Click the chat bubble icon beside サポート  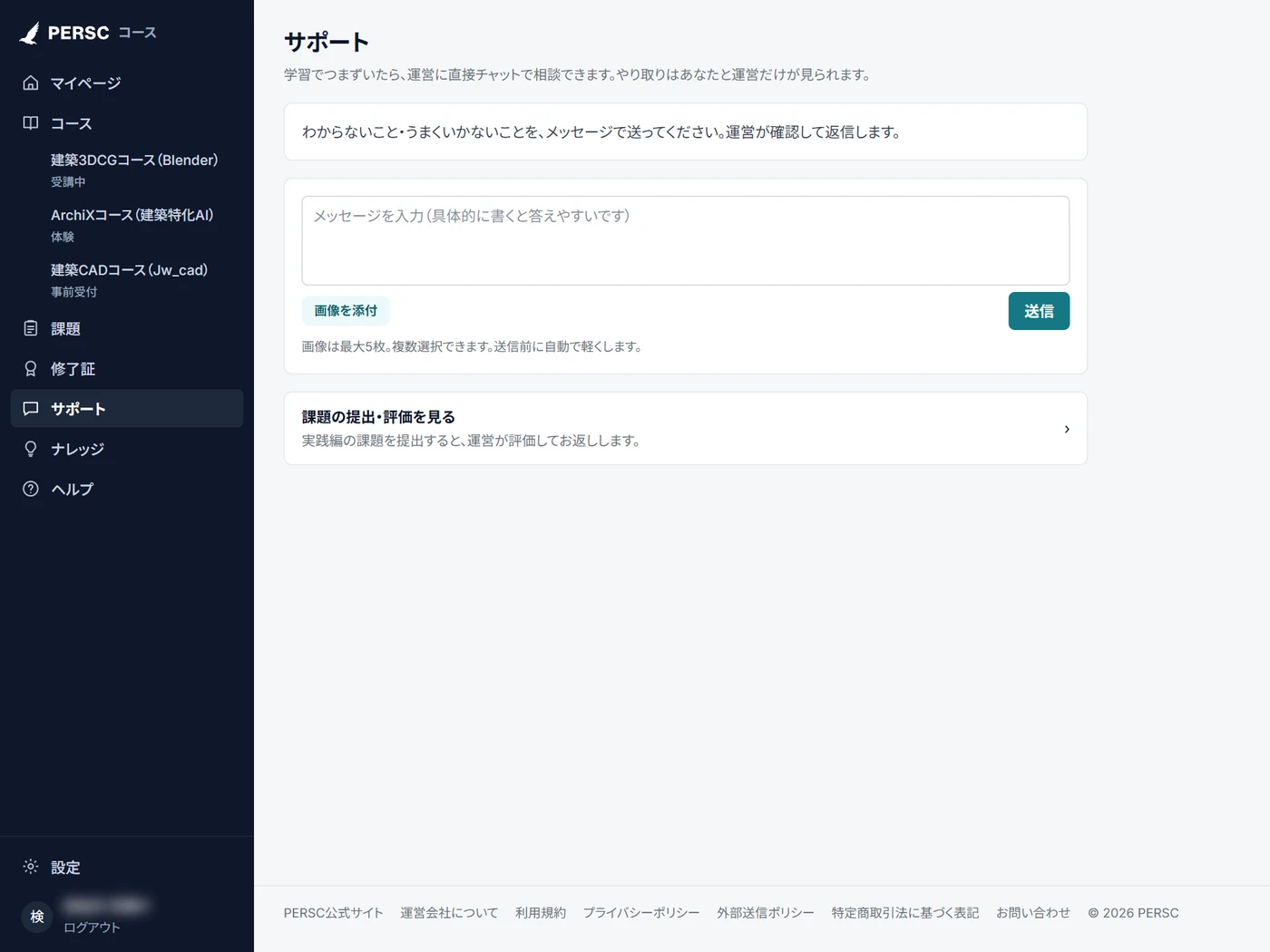point(31,408)
